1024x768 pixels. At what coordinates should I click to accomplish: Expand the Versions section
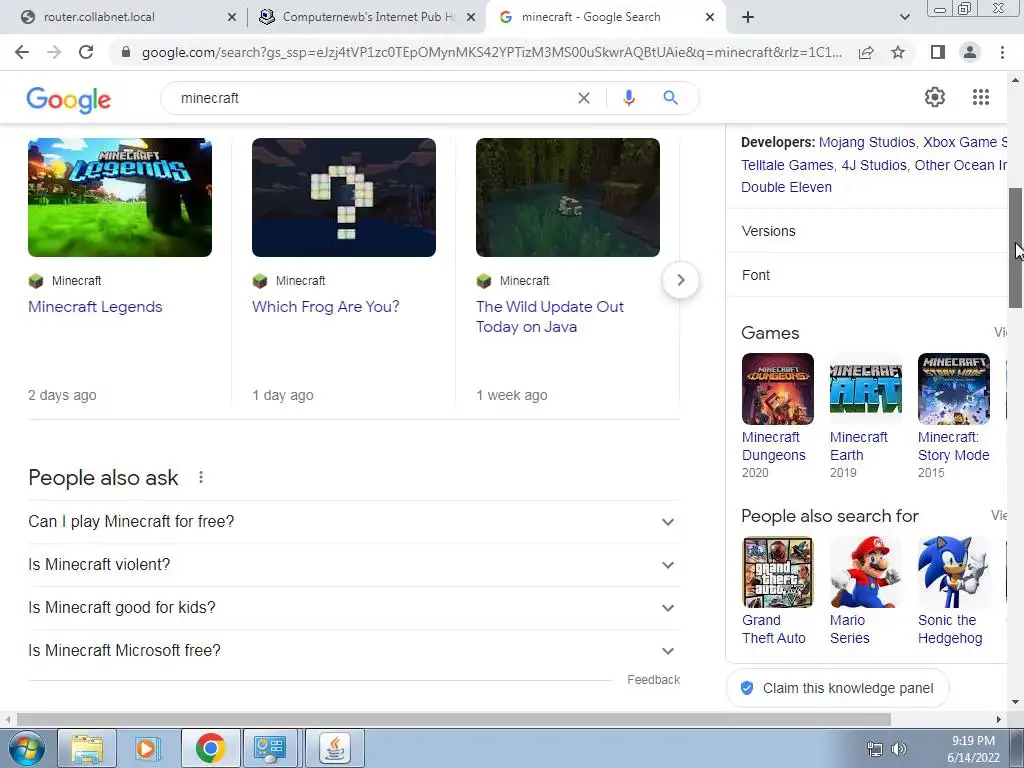tap(867, 231)
